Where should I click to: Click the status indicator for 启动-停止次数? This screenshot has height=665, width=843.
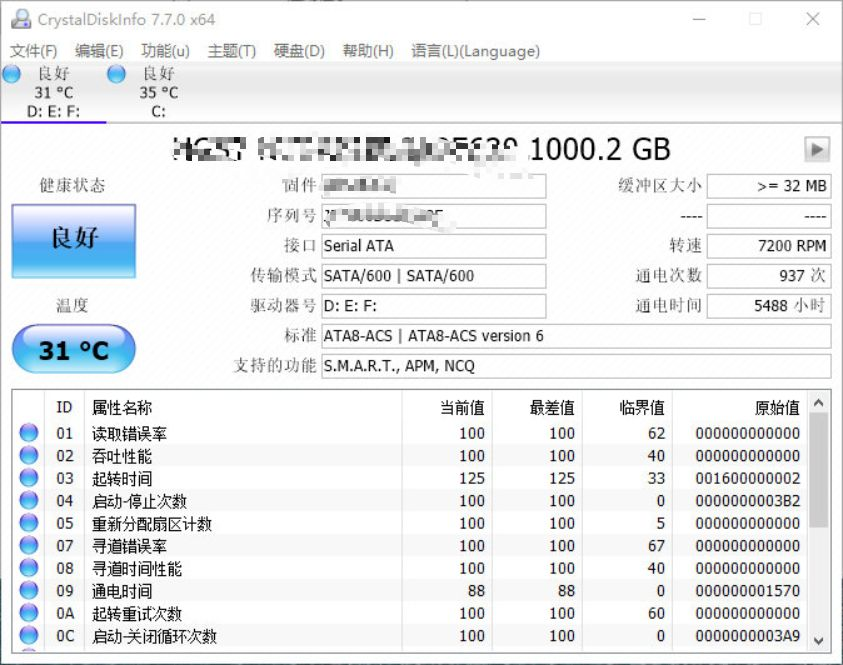(28, 500)
